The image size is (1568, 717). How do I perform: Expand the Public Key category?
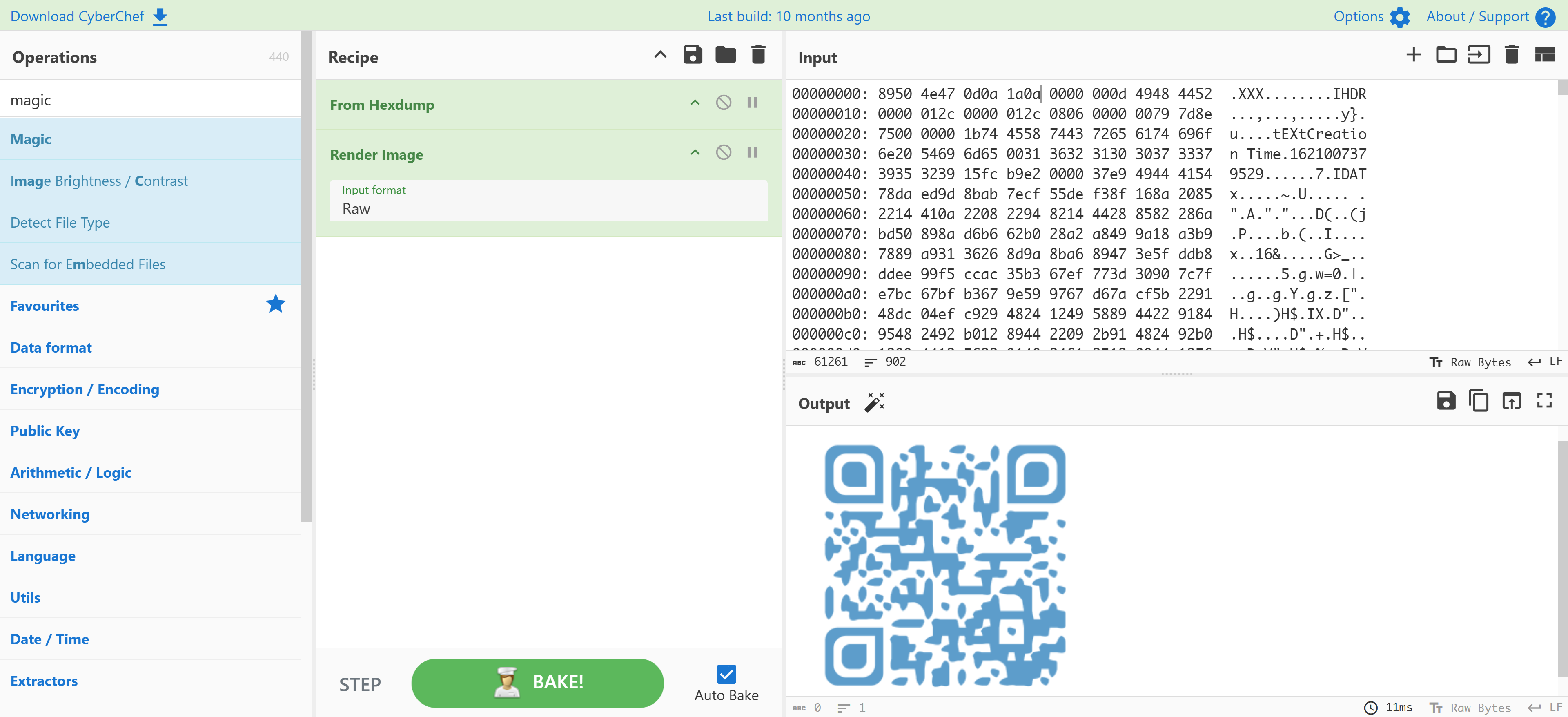pyautogui.click(x=150, y=431)
